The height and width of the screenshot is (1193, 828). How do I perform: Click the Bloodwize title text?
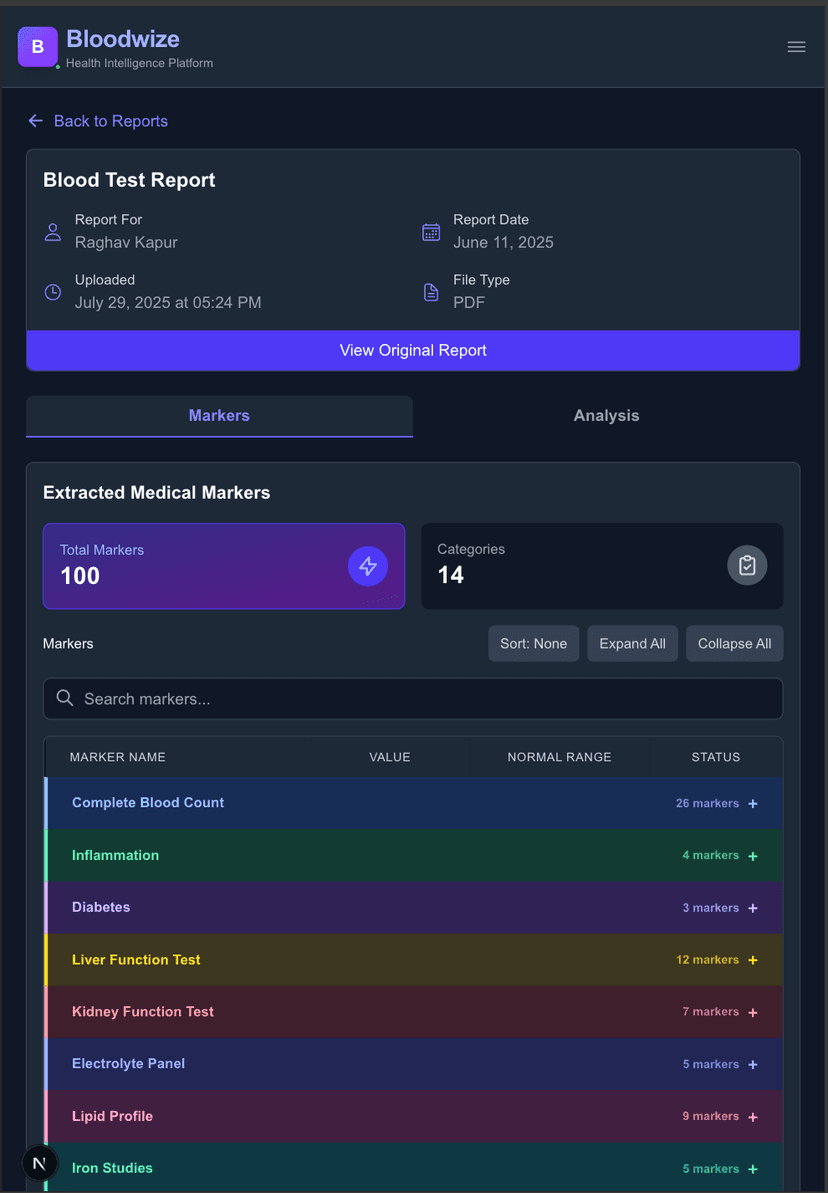pos(123,39)
